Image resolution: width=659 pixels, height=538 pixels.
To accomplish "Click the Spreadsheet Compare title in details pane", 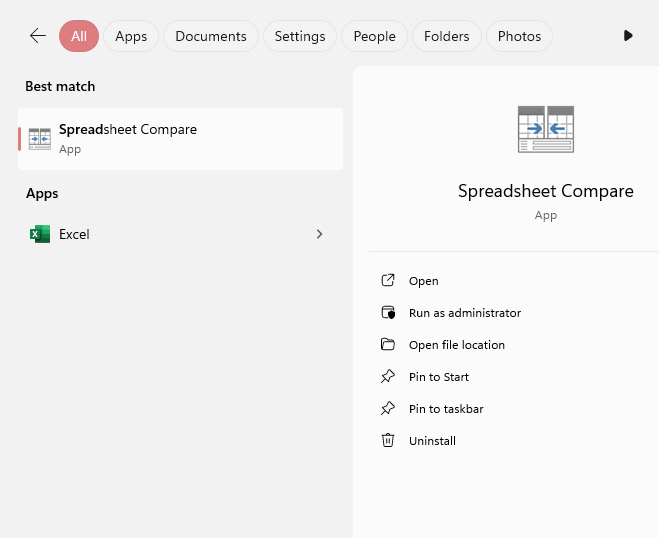I will (546, 191).
